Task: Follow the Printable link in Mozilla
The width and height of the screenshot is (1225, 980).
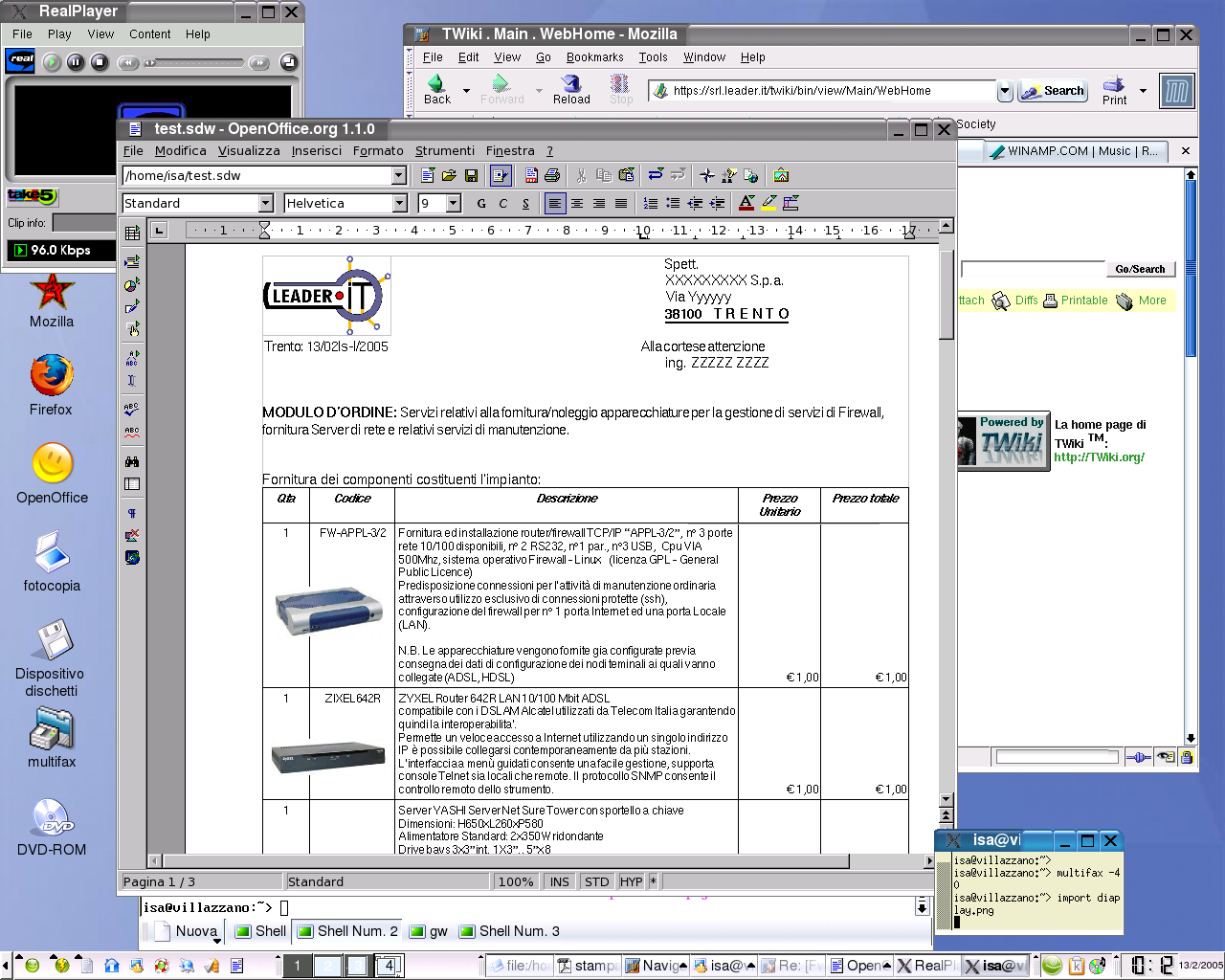Action: 1084,301
